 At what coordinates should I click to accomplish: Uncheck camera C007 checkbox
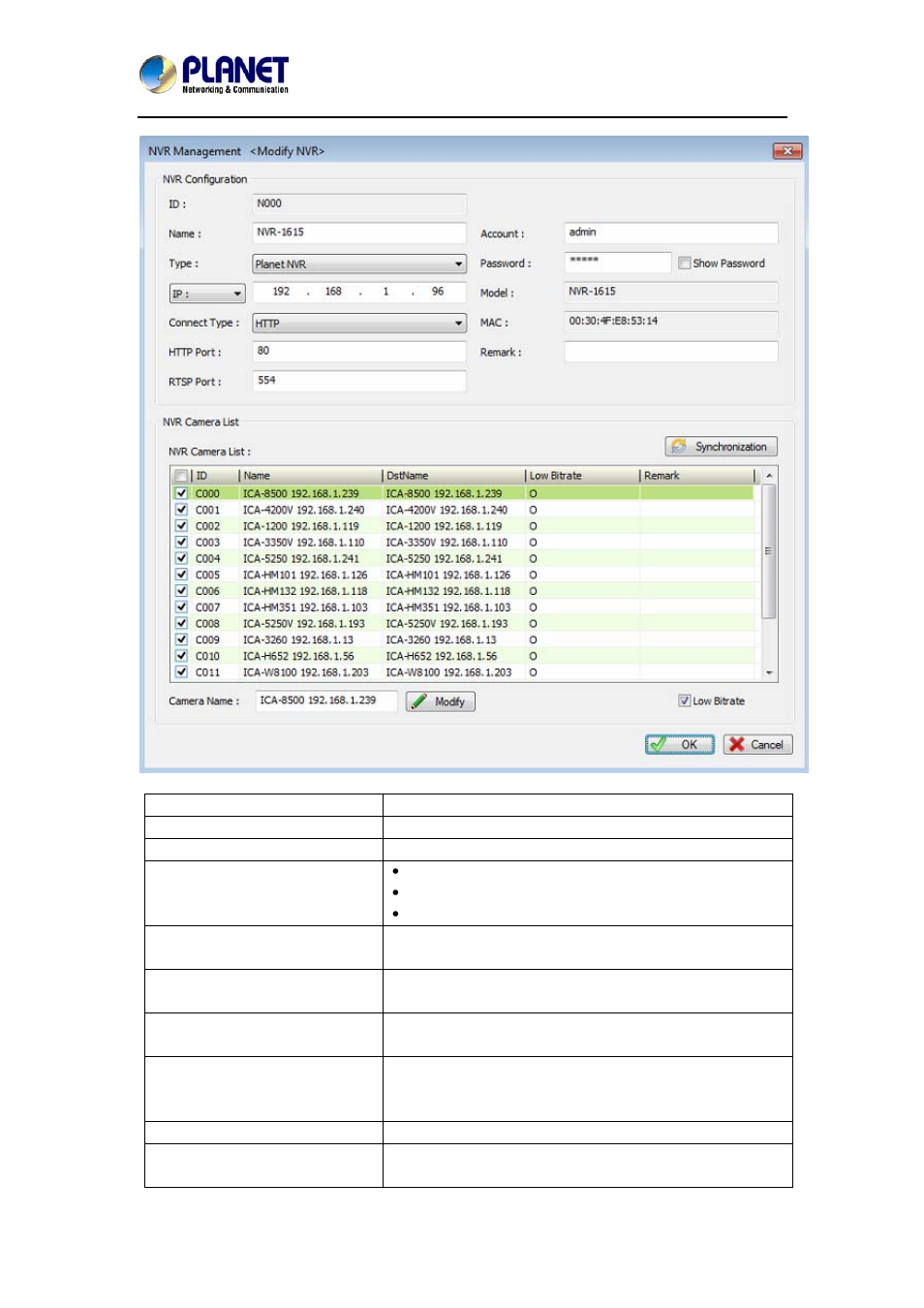point(181,607)
